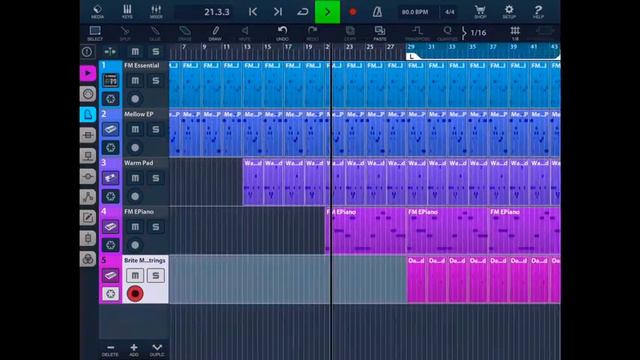Mute the Warm Pad track
640x360 pixels.
[135, 178]
